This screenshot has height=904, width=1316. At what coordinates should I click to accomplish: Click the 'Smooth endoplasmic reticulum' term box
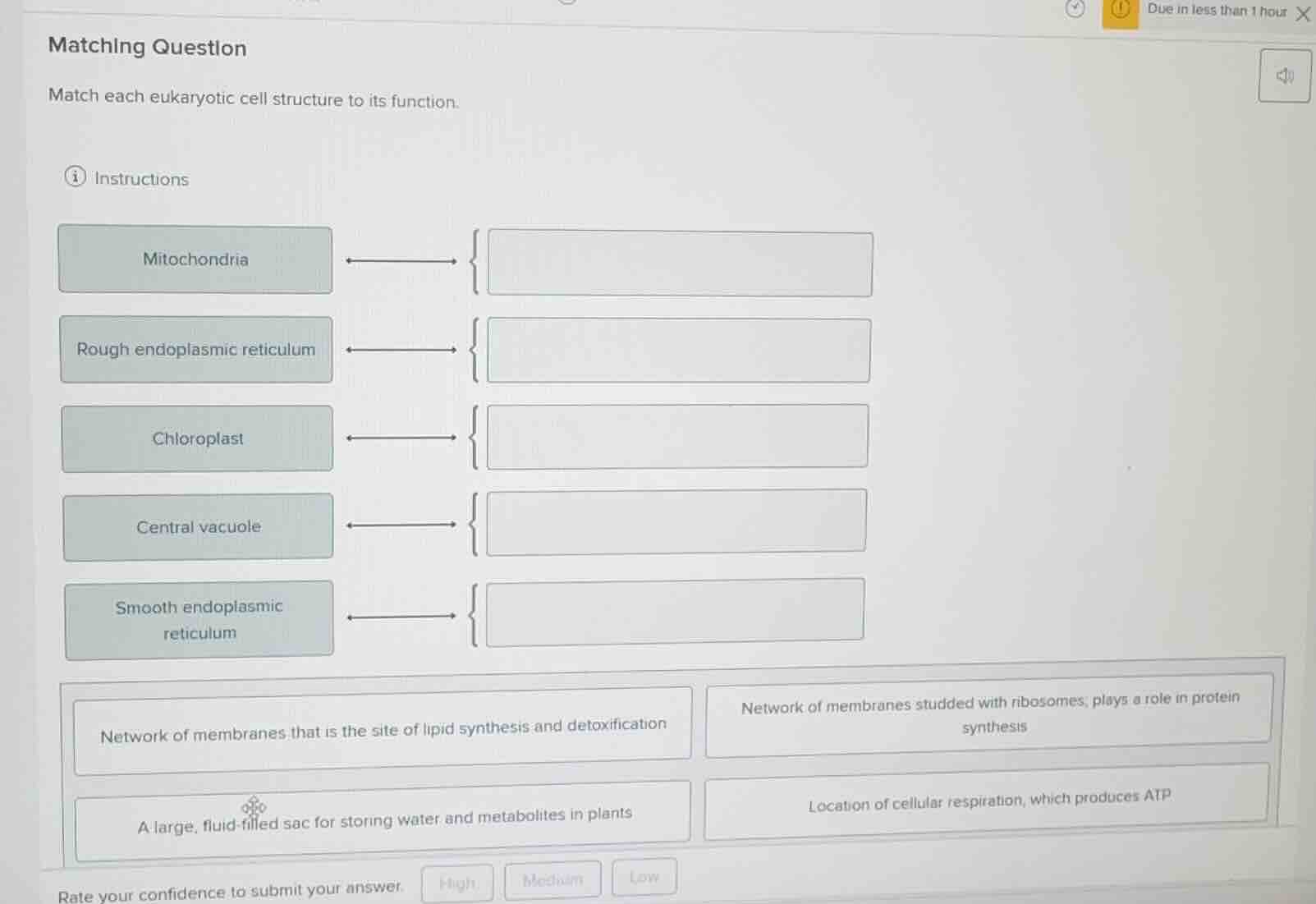199,619
